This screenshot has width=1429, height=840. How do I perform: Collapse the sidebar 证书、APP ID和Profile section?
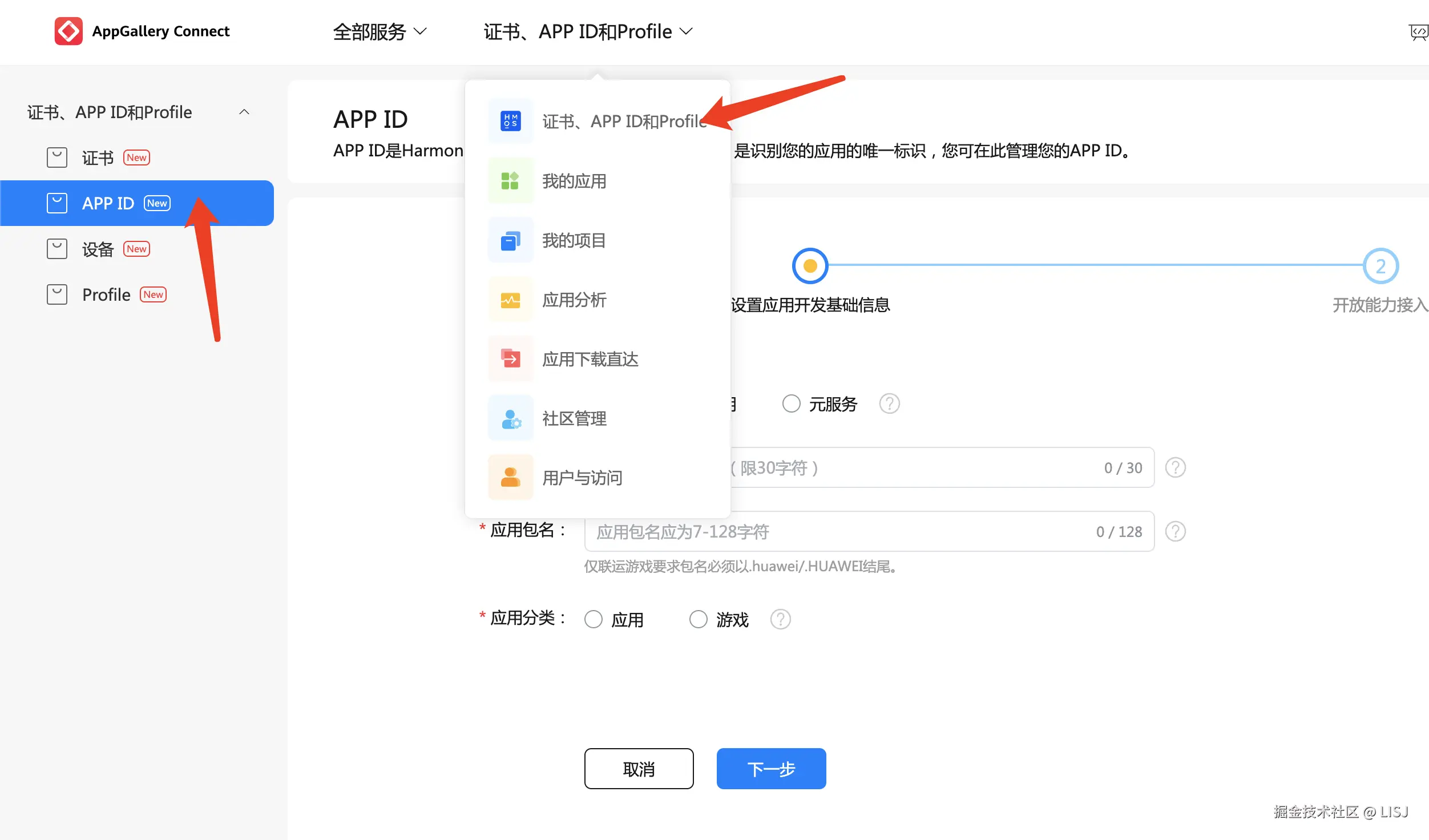tap(244, 112)
